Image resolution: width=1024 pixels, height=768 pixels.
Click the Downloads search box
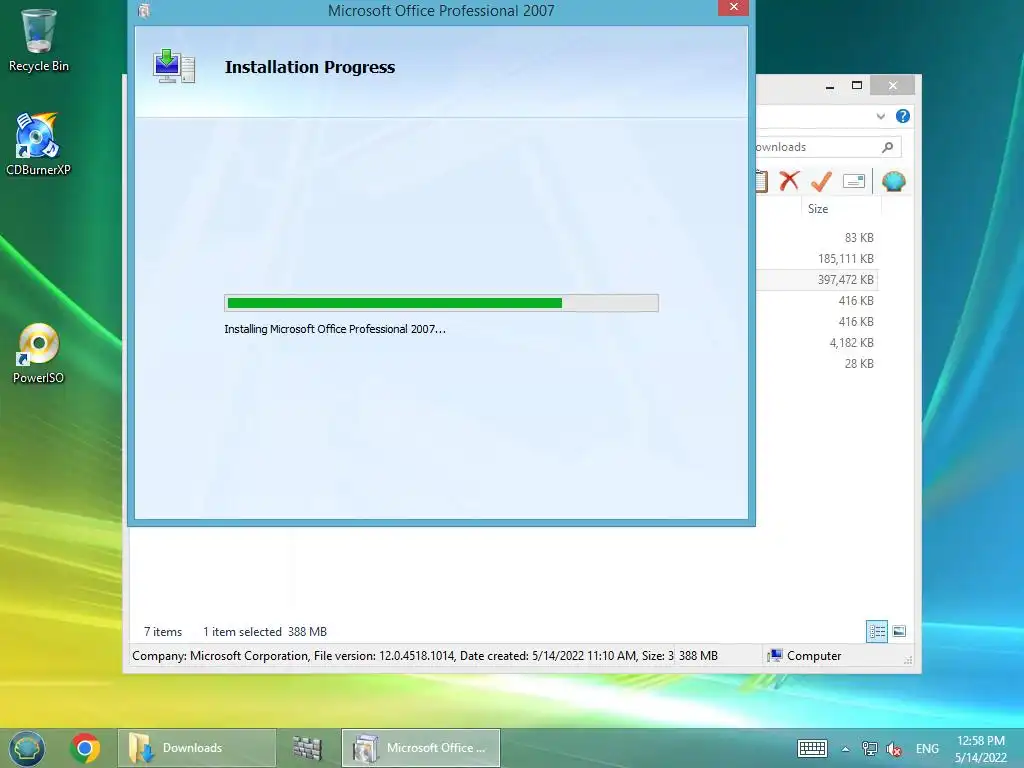pos(828,147)
